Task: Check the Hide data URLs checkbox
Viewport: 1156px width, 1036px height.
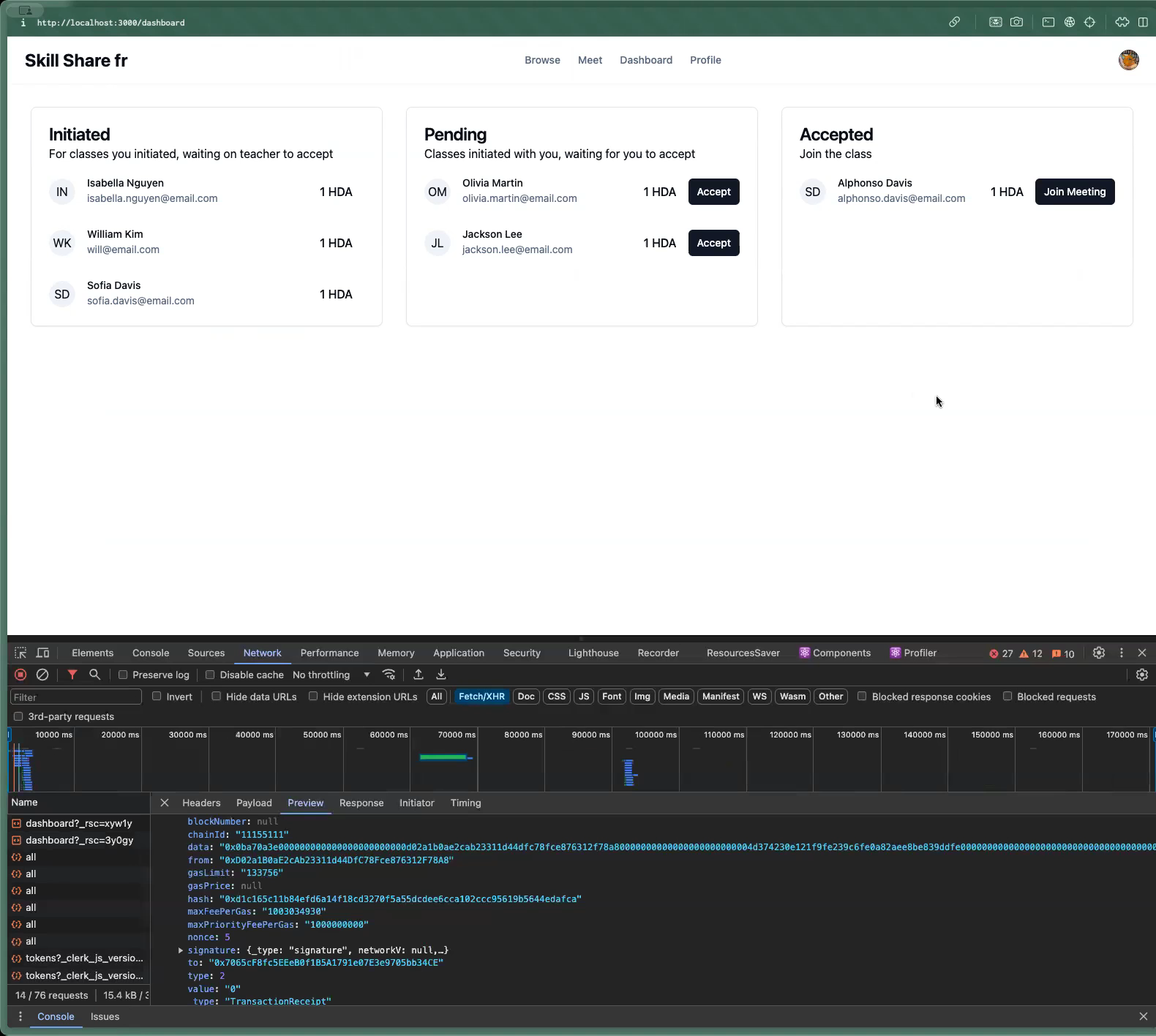Action: pos(217,697)
